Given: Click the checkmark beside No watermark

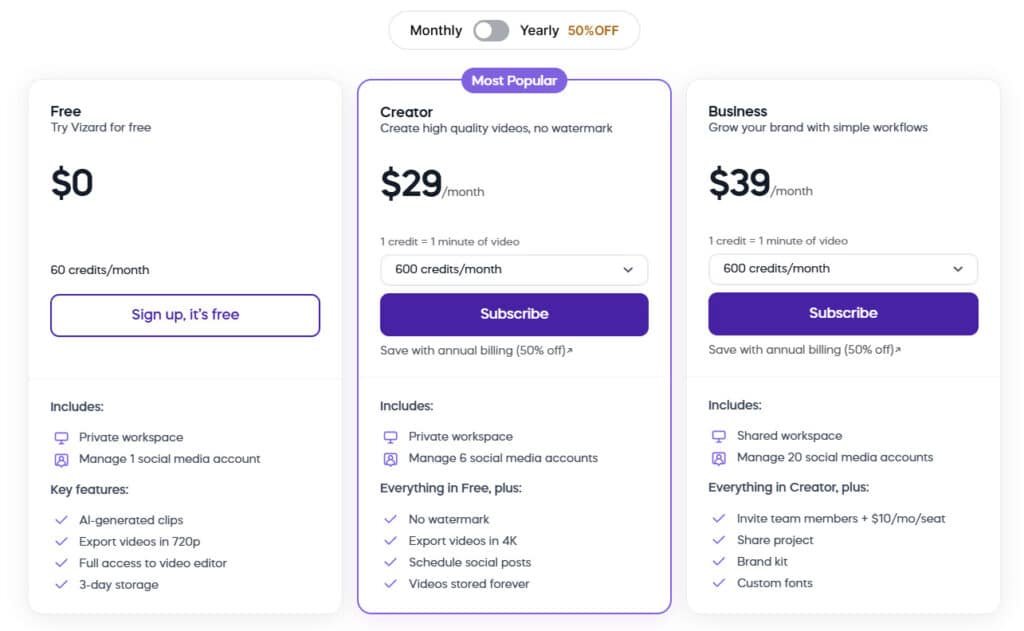Looking at the screenshot, I should [x=390, y=520].
